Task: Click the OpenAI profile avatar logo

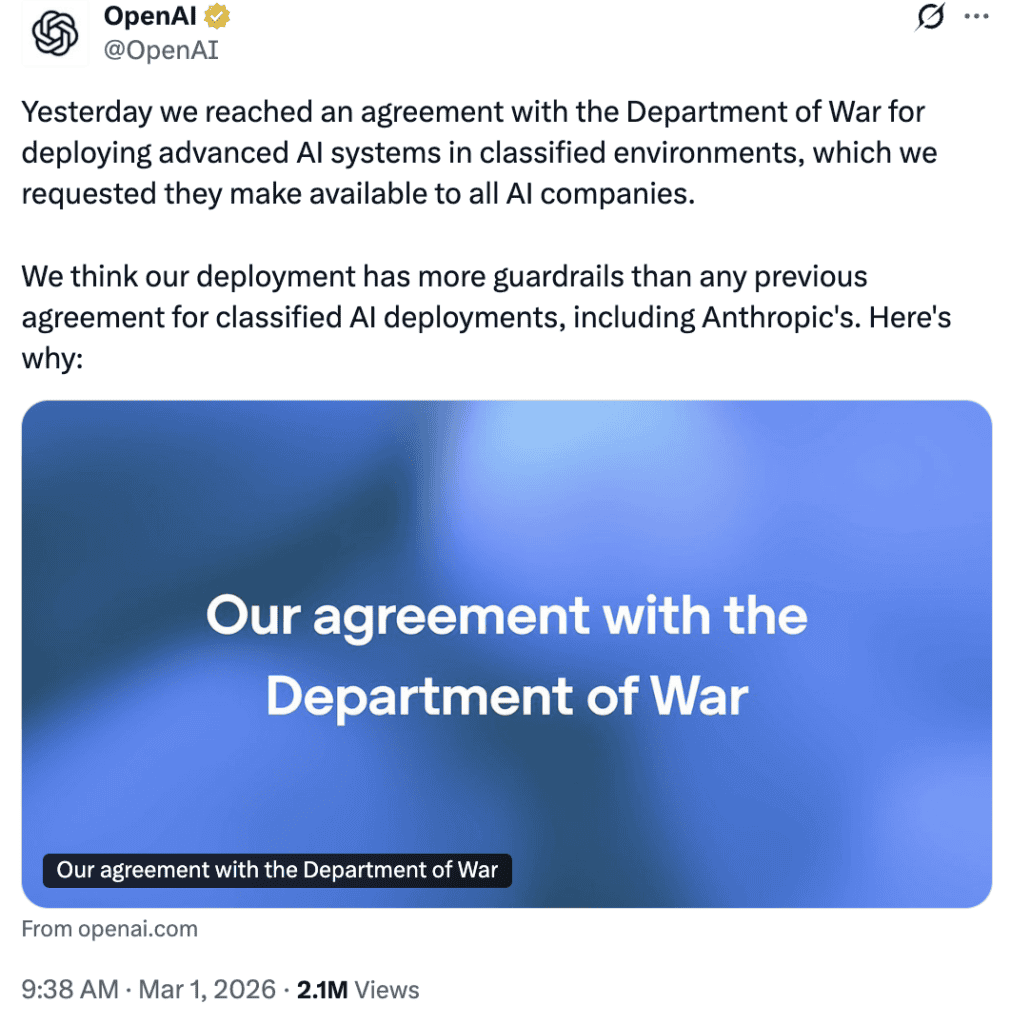Action: pos(55,34)
